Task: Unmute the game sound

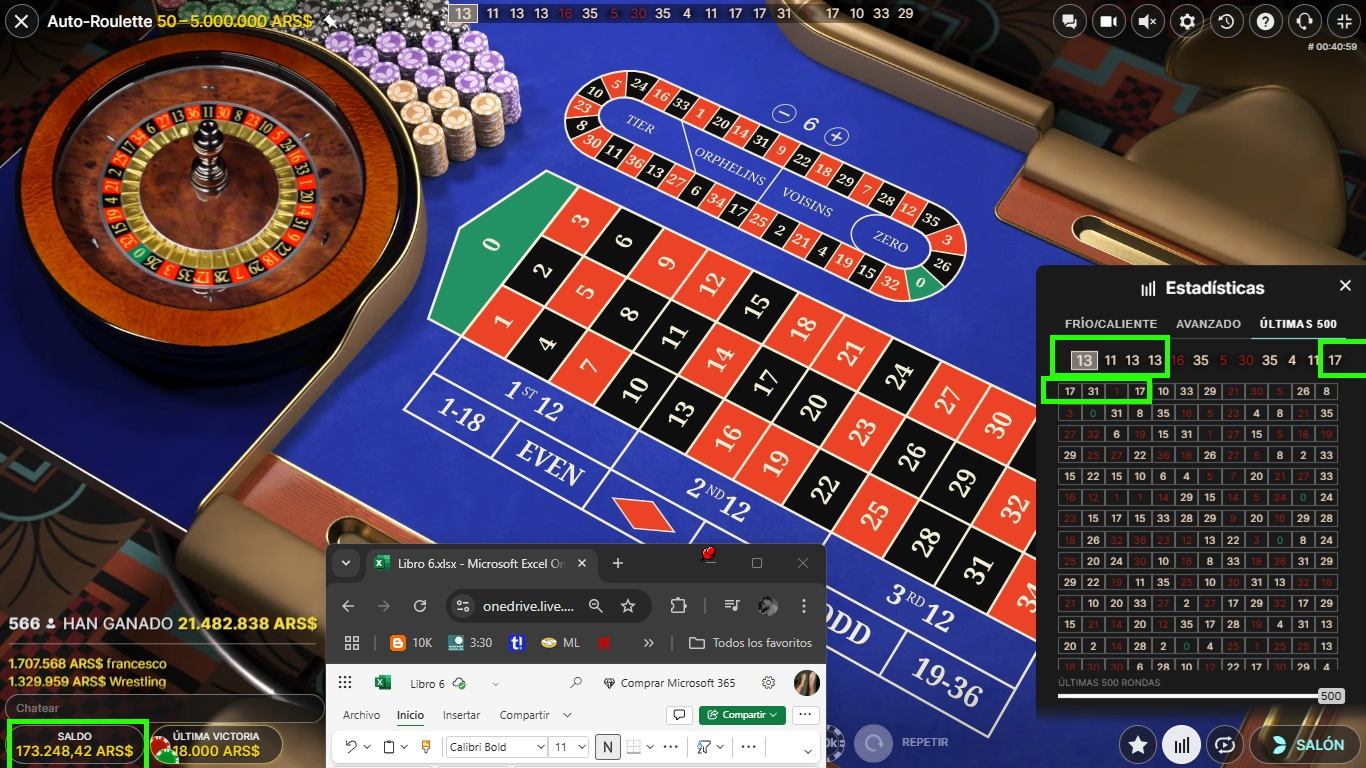Action: click(1148, 21)
